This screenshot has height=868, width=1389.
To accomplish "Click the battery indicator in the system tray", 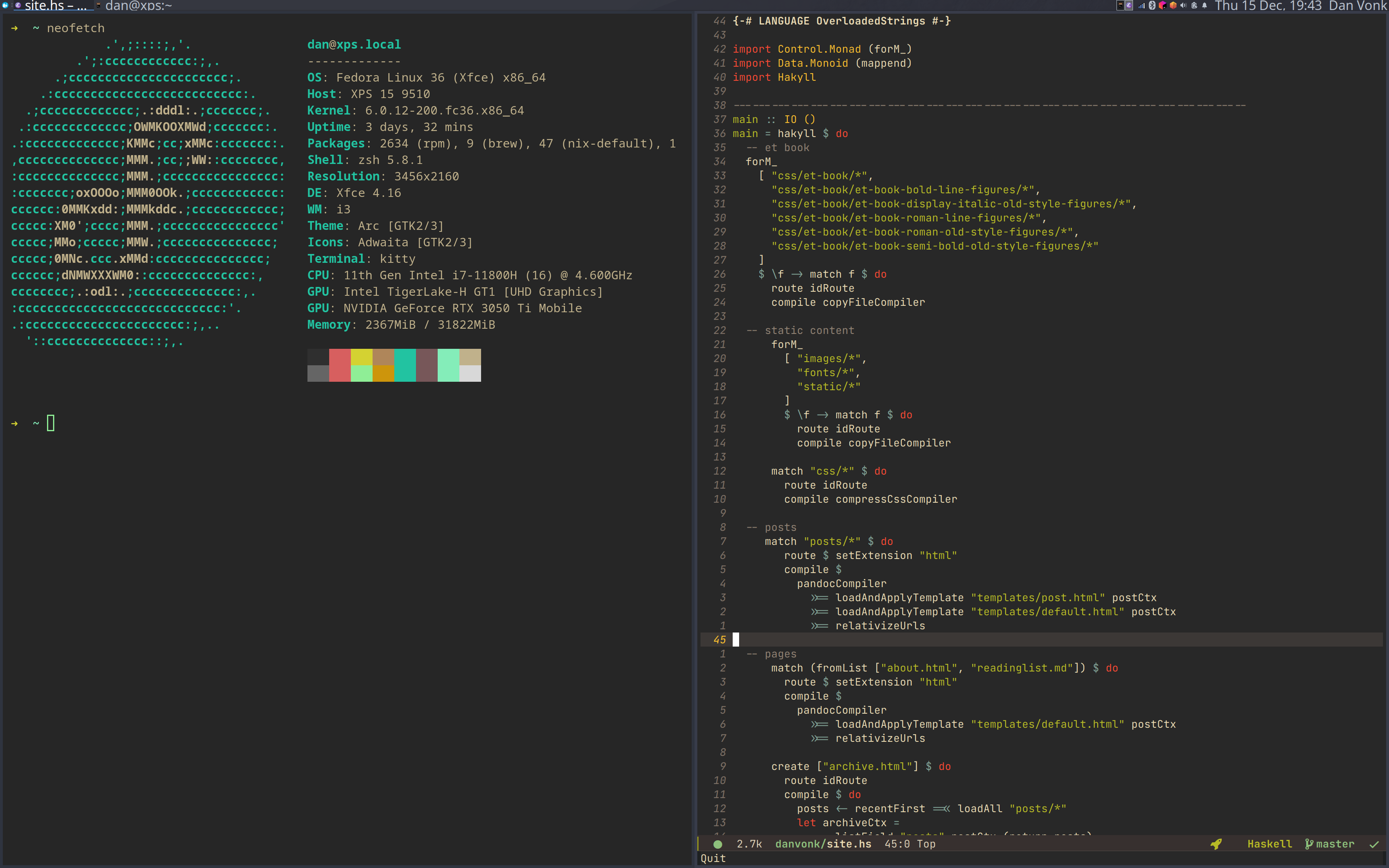I will coord(1194,5).
